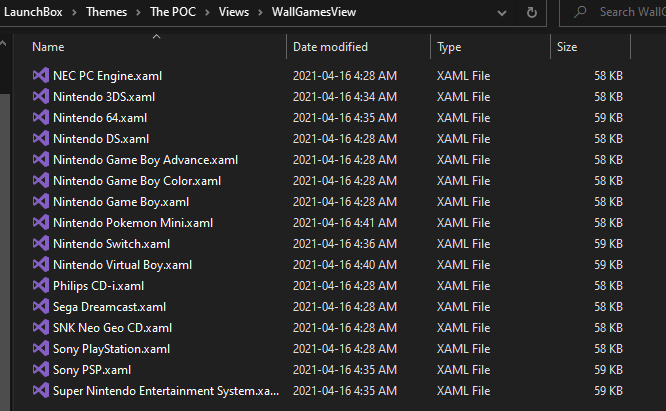Click the navigation pane scrollbar up arrow
666x411 pixels.
3,43
